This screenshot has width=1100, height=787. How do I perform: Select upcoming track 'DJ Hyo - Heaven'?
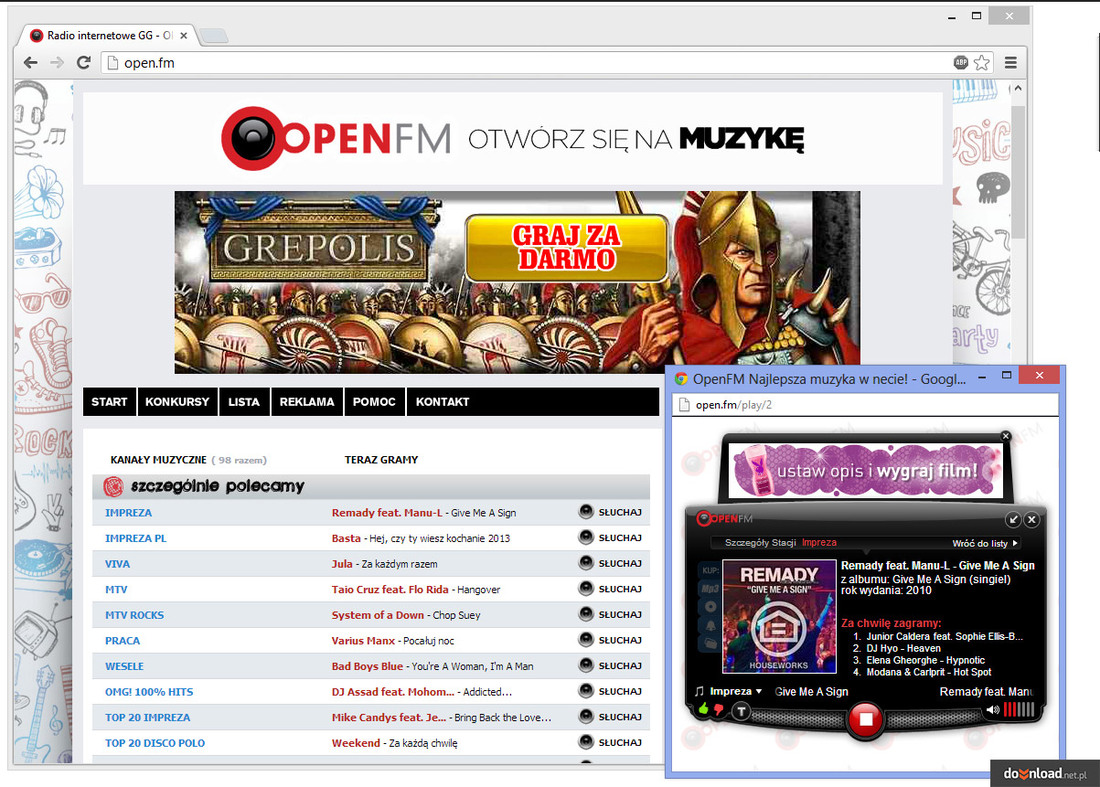tap(903, 649)
